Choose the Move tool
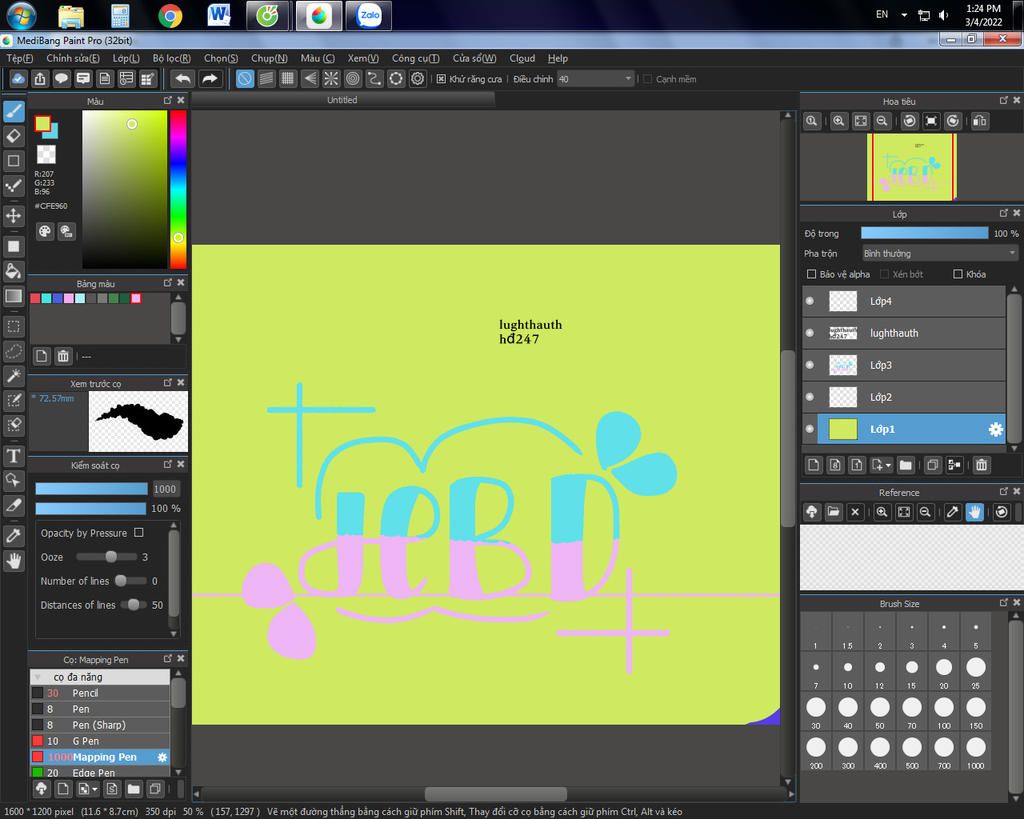Image resolution: width=1024 pixels, height=819 pixels. [x=14, y=216]
